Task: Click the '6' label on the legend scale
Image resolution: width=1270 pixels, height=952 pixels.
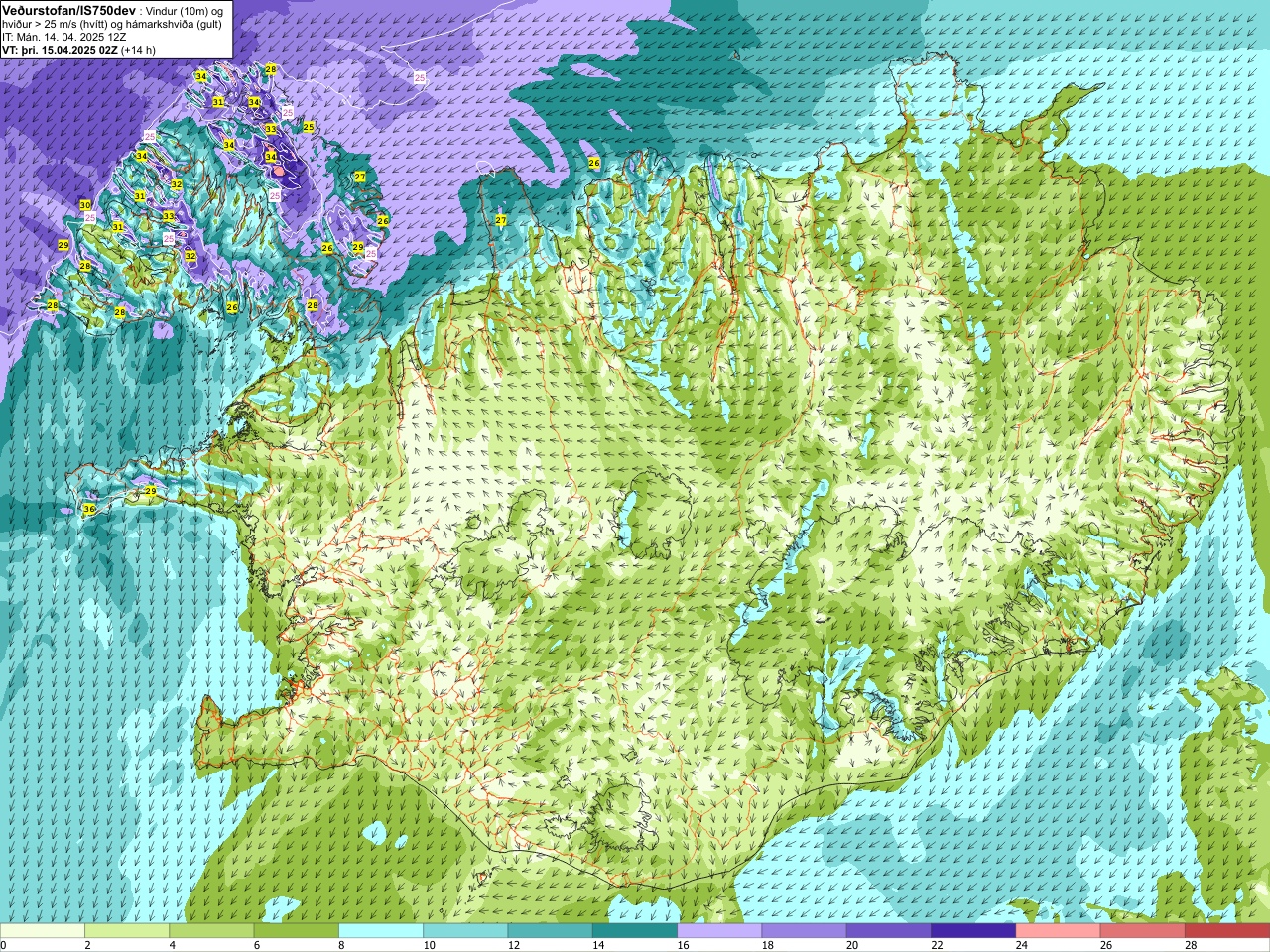Action: [256, 945]
